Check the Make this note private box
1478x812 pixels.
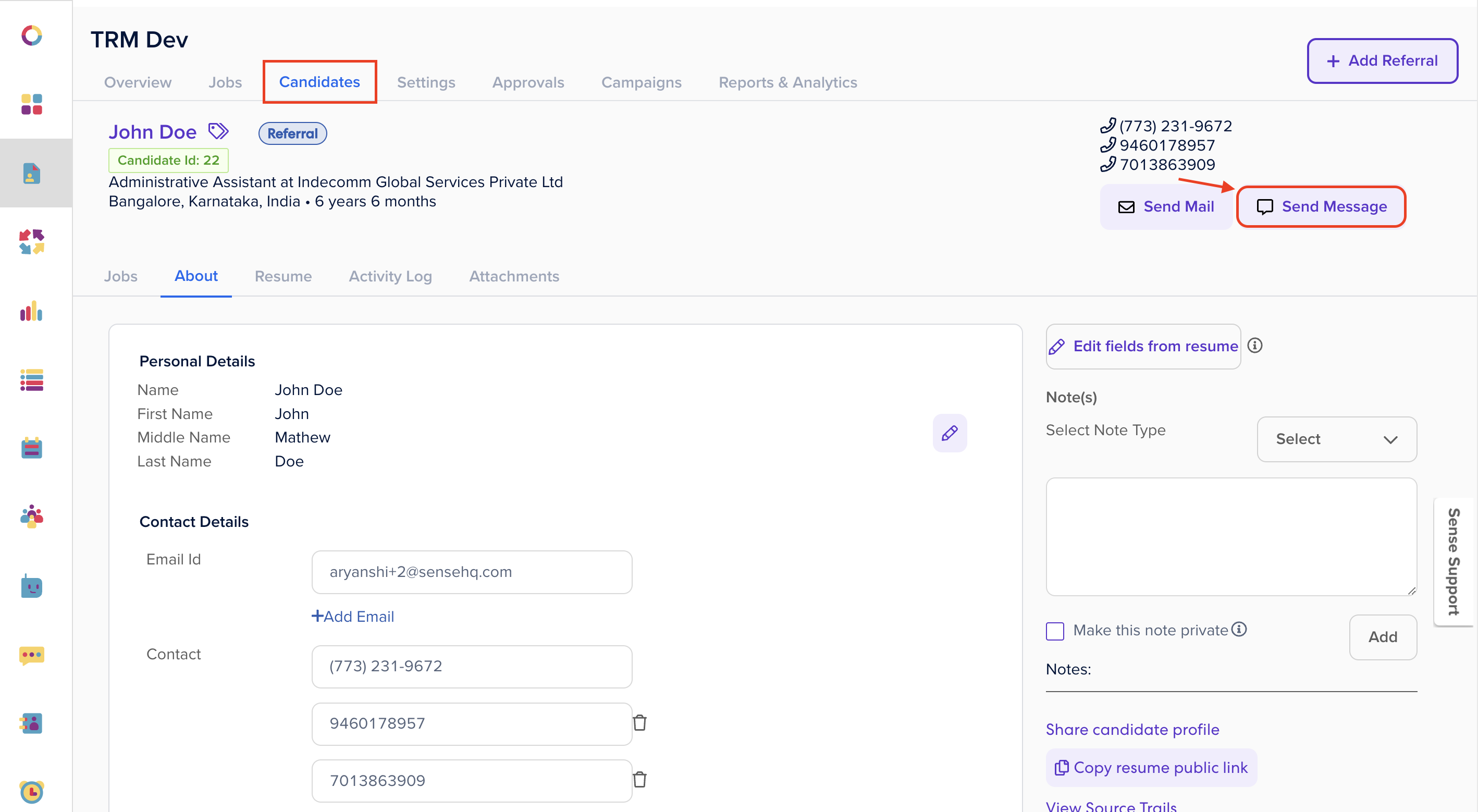[x=1055, y=631]
